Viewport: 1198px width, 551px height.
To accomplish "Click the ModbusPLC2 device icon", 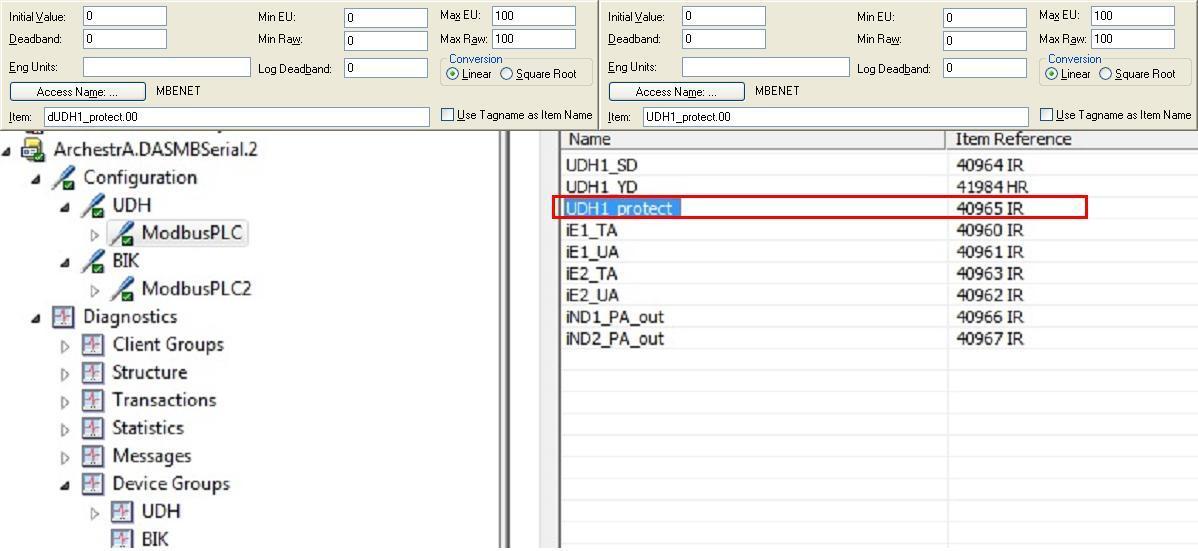I will click(123, 290).
